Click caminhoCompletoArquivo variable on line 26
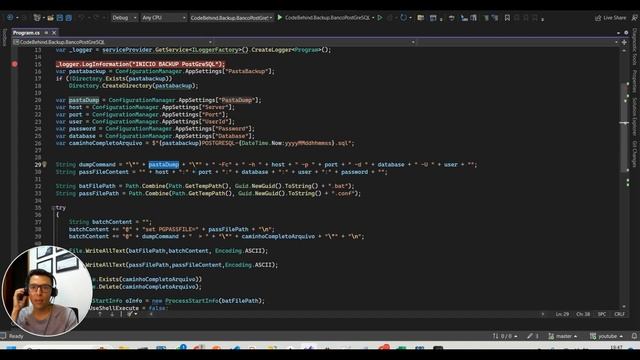Viewport: 640px width, 360px height. tap(105, 143)
